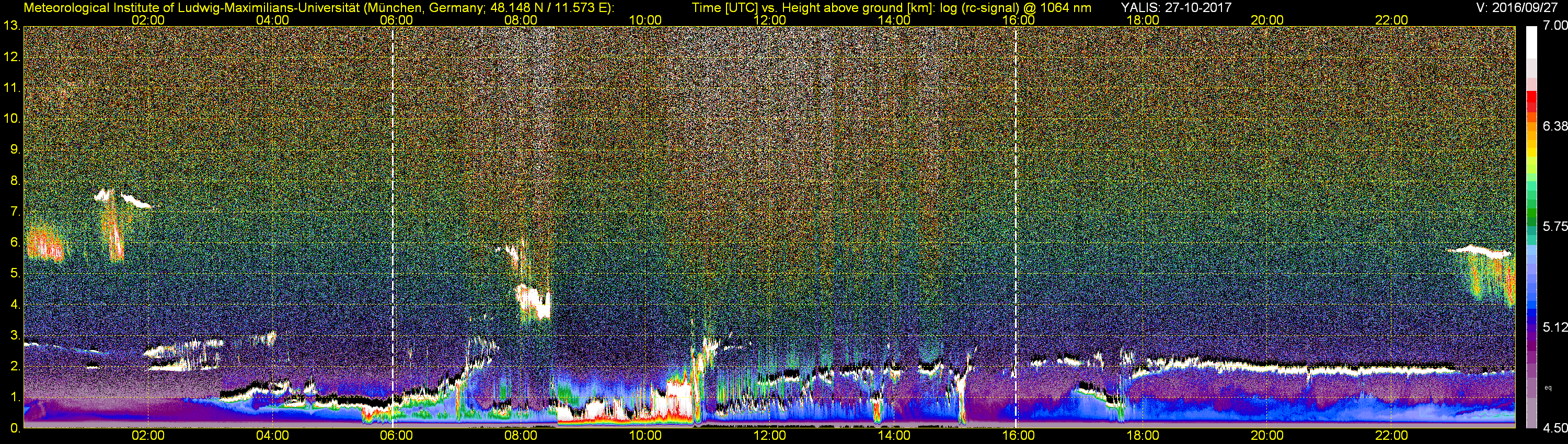Click the 08:00 label on the top time axis
This screenshot has height=444, width=1568.
click(x=521, y=20)
